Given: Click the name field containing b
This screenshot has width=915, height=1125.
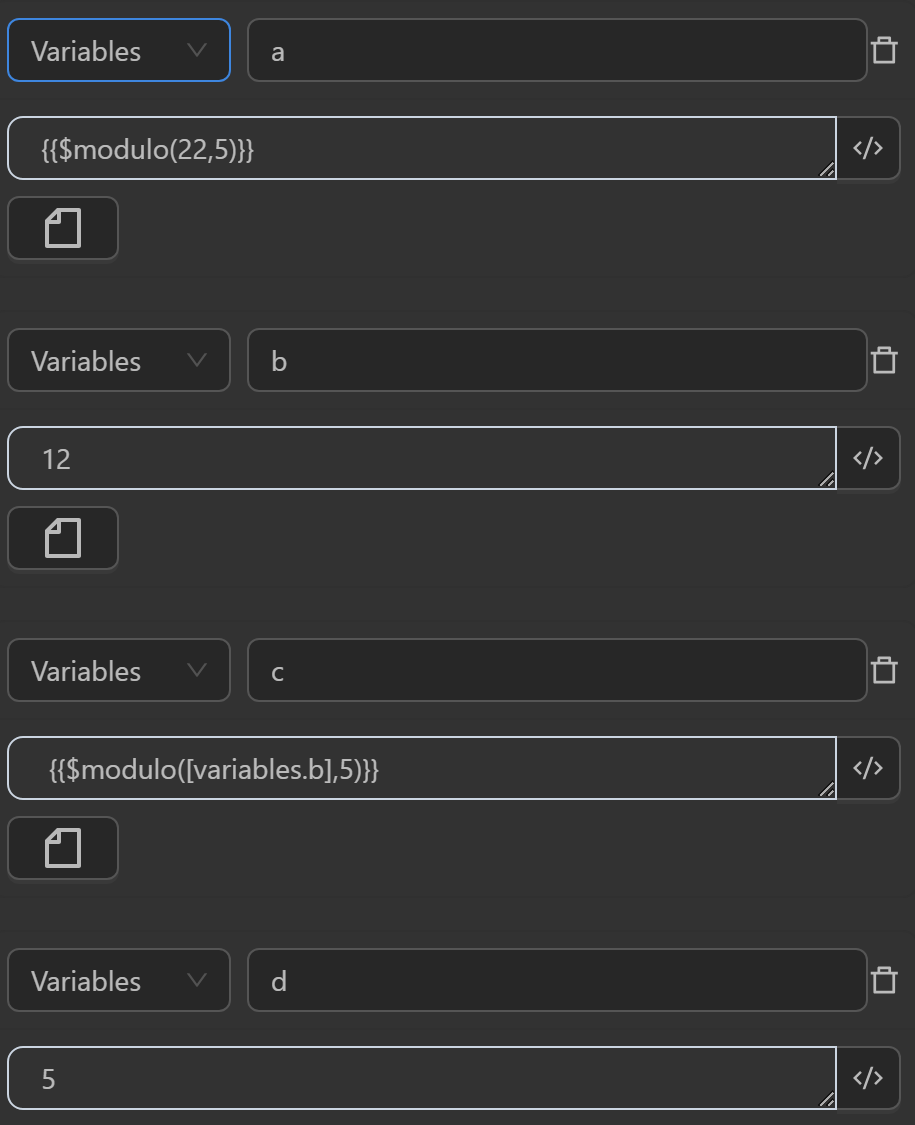Looking at the screenshot, I should [x=557, y=360].
